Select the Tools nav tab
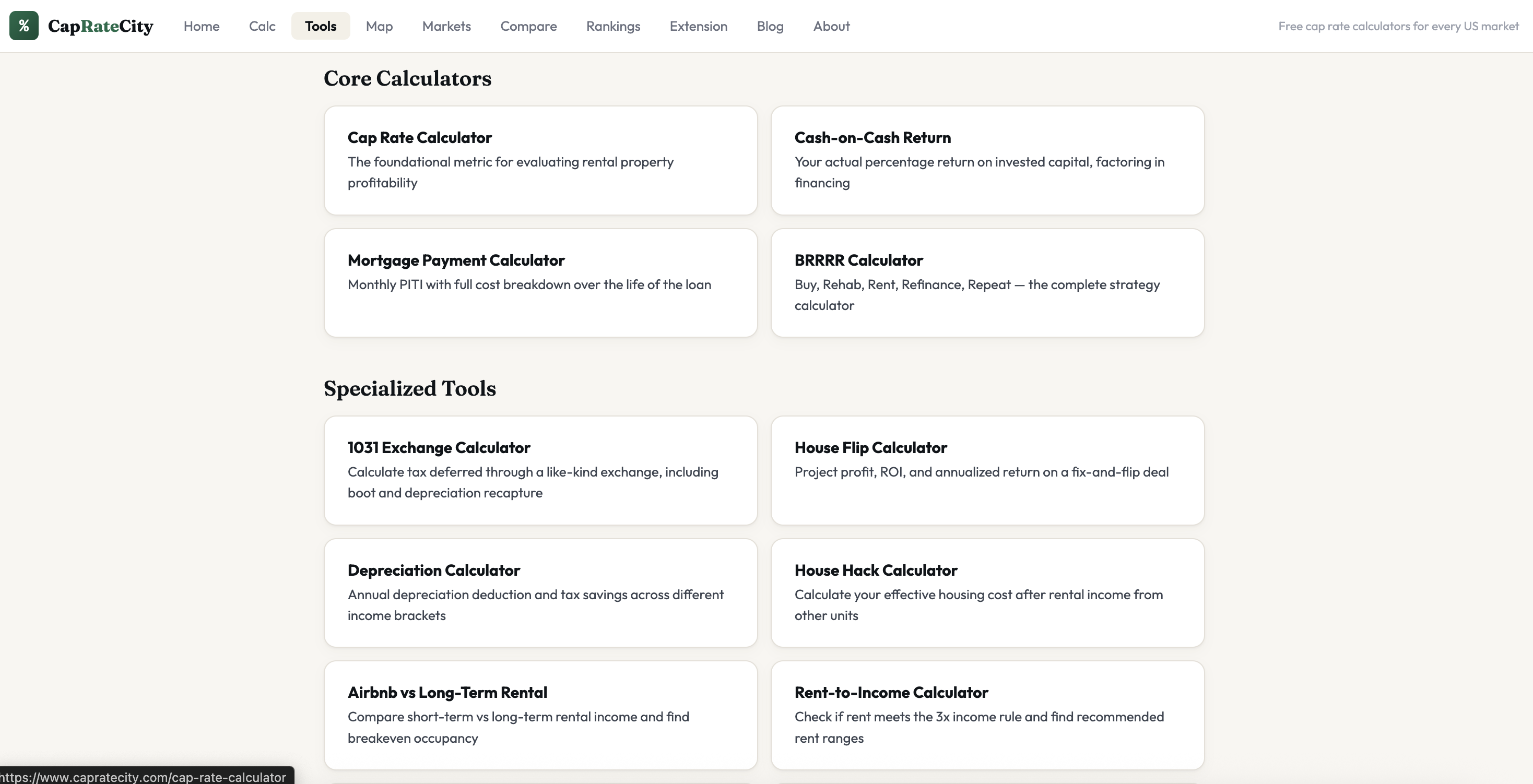 click(321, 26)
